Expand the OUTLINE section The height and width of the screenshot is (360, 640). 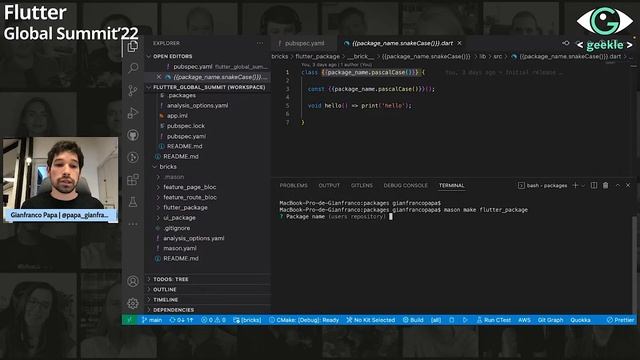(x=208, y=289)
